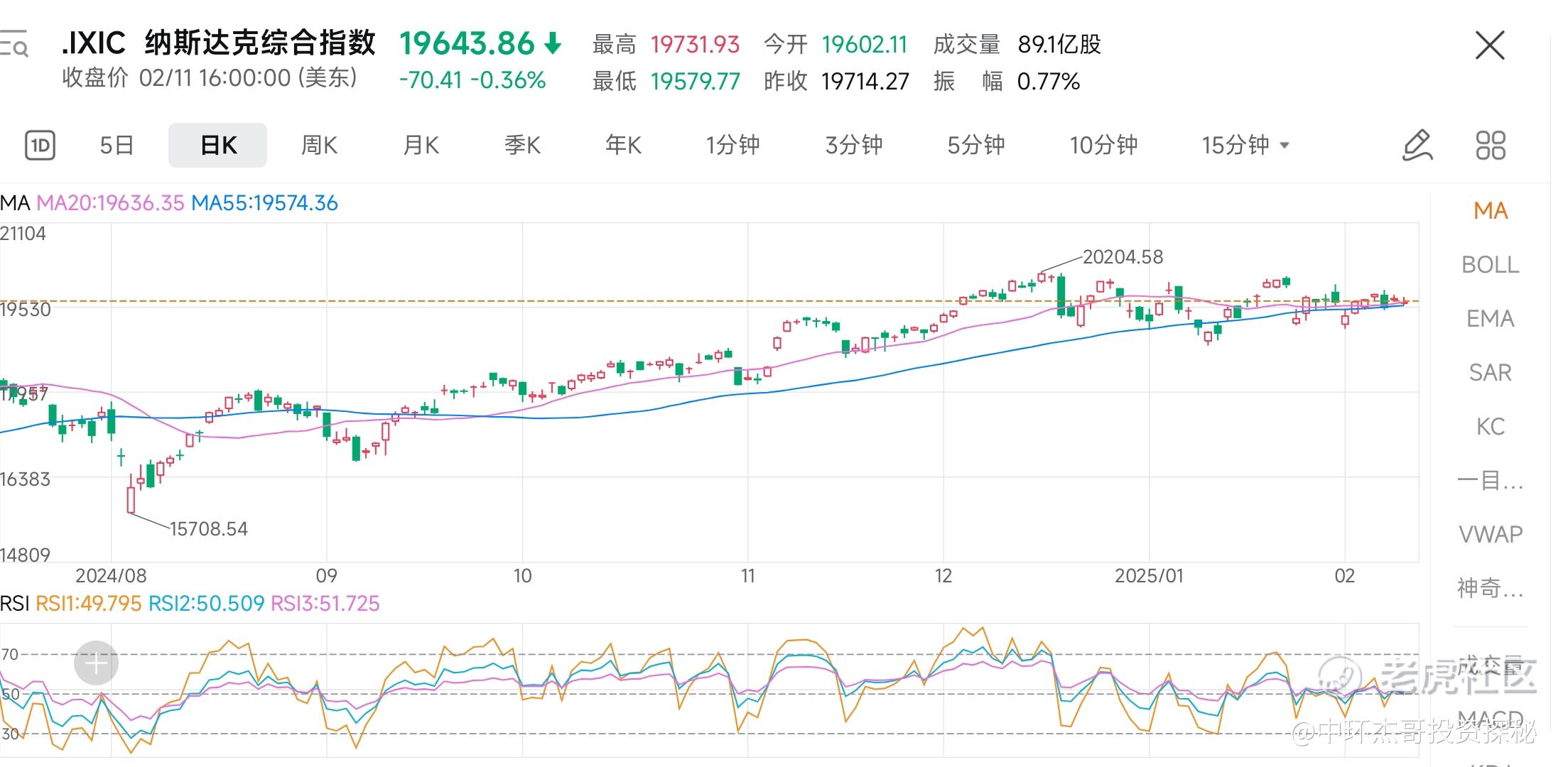Select the 季K quarterly tab
Viewport: 1568px width, 767px height.
522,146
